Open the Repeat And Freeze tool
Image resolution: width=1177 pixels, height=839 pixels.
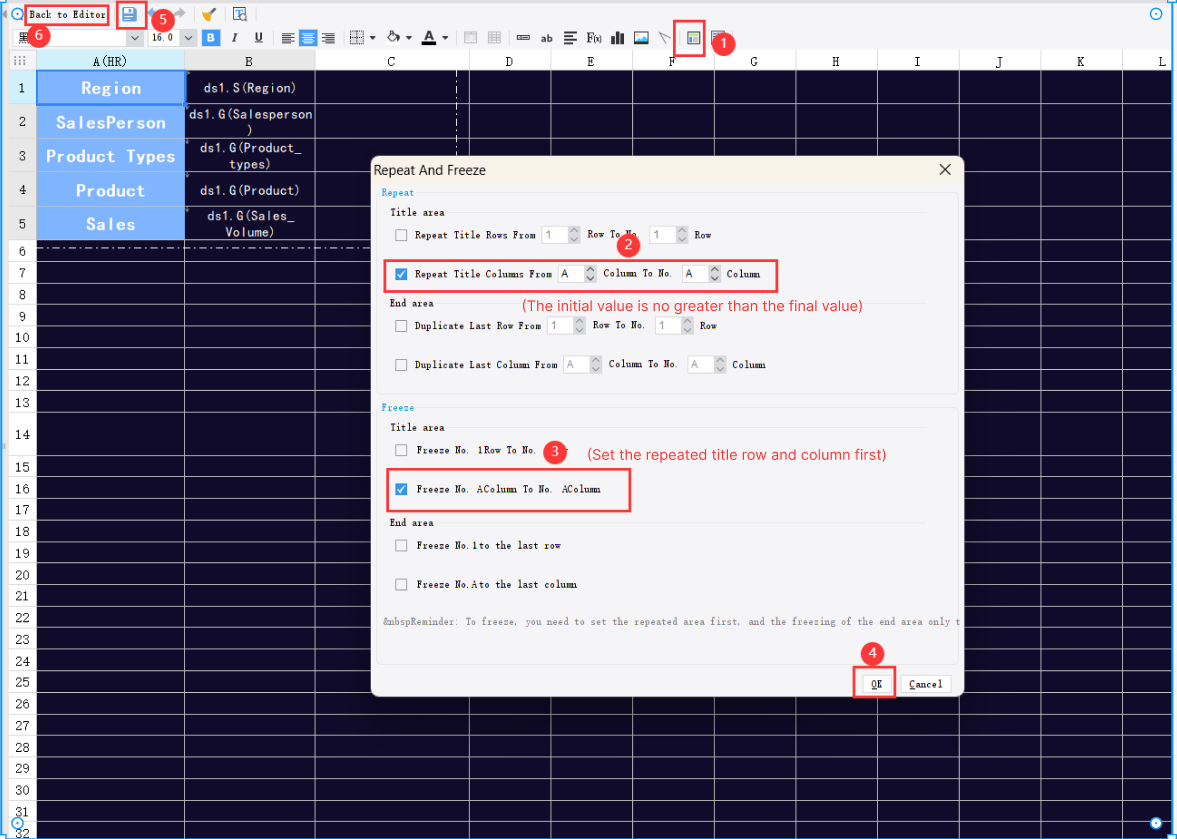pyautogui.click(x=692, y=37)
